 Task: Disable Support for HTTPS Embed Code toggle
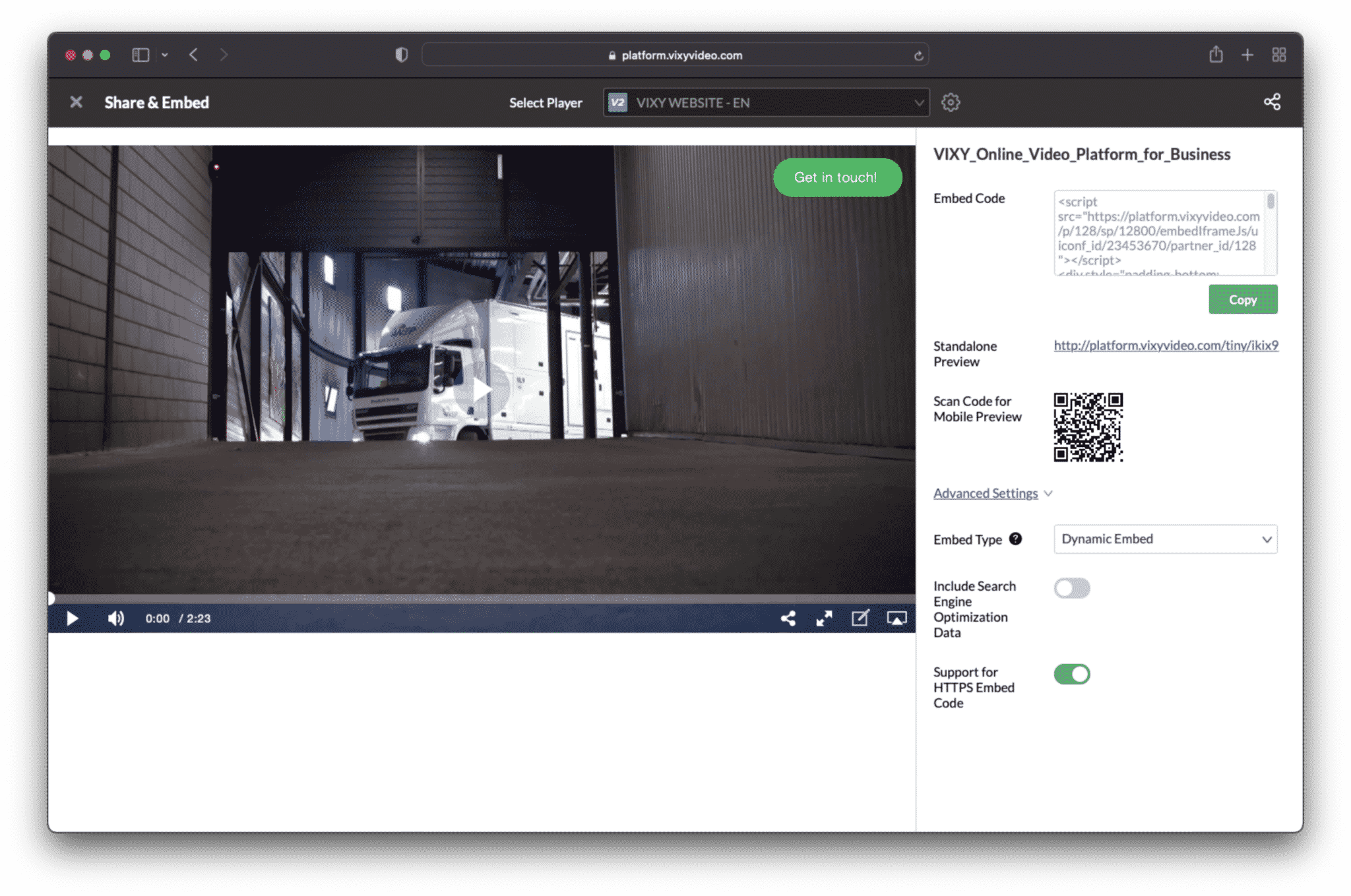coord(1072,674)
